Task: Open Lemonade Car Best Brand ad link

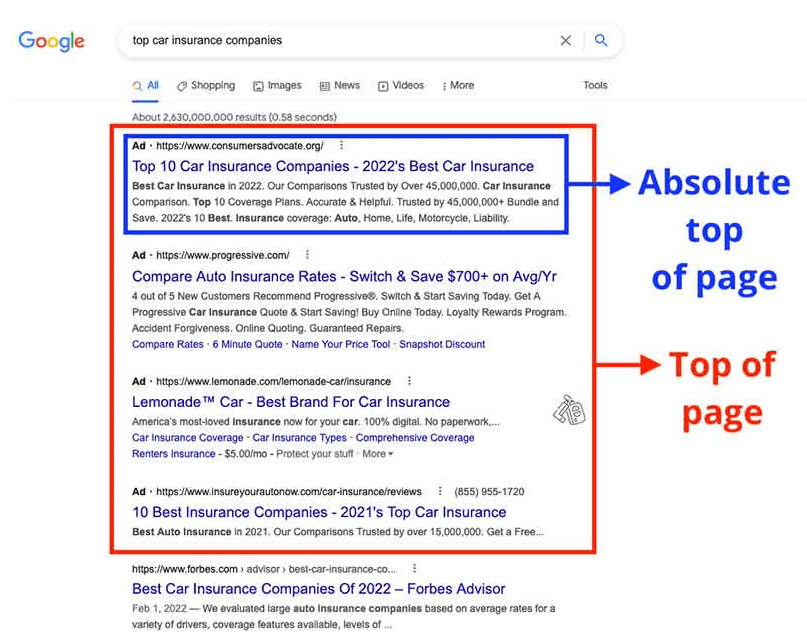Action: coord(291,402)
